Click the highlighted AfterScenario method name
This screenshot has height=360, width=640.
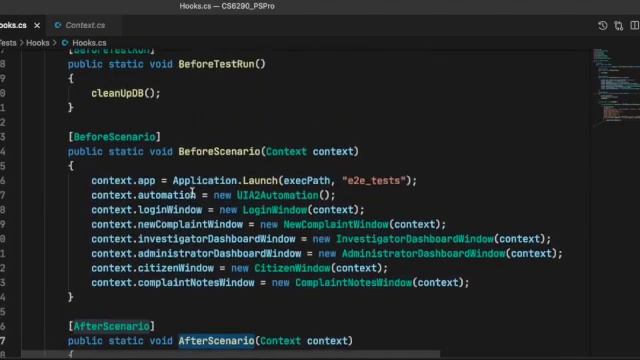click(216, 341)
